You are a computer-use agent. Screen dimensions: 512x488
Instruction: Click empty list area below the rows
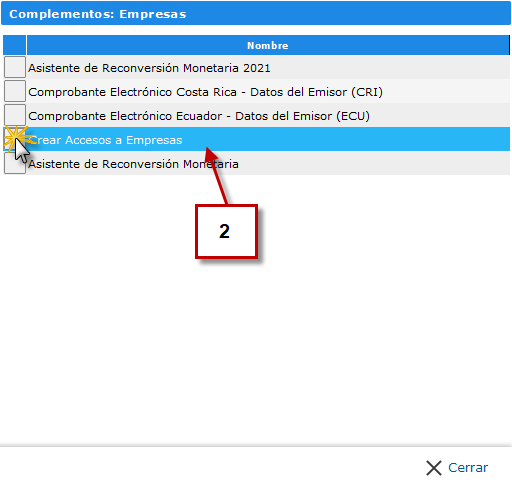[256, 310]
